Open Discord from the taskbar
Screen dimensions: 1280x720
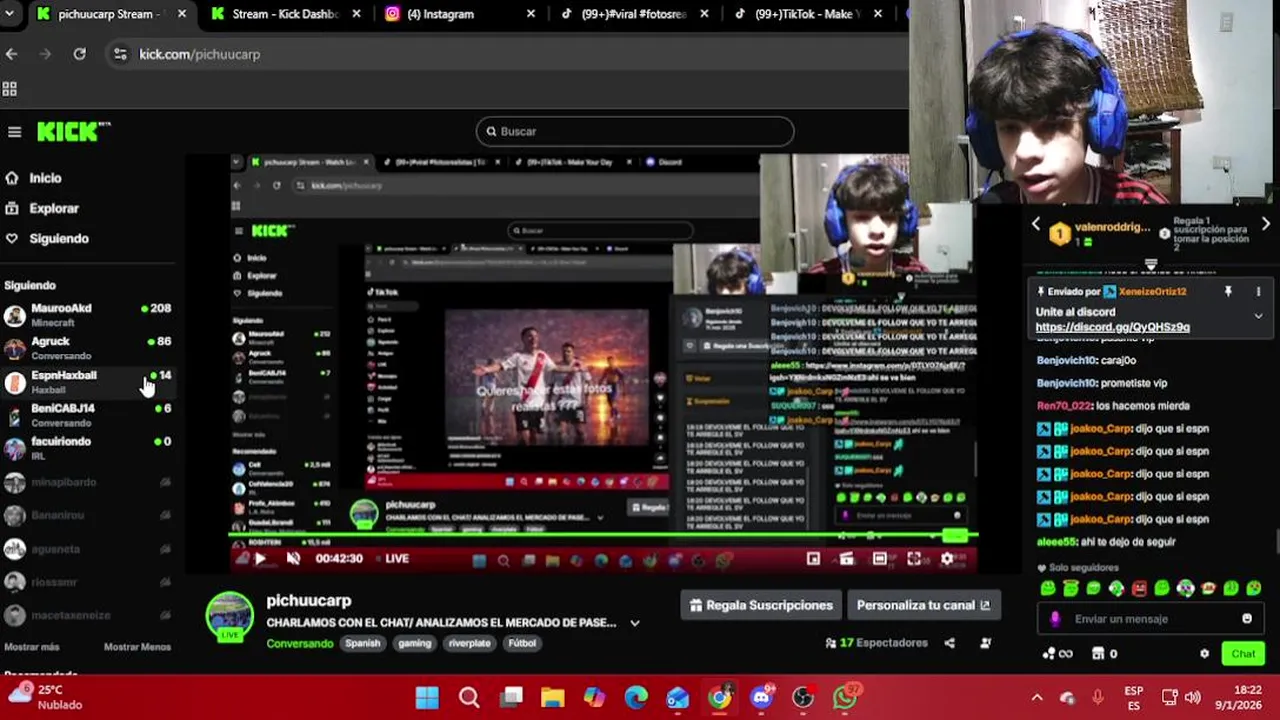[x=761, y=697]
